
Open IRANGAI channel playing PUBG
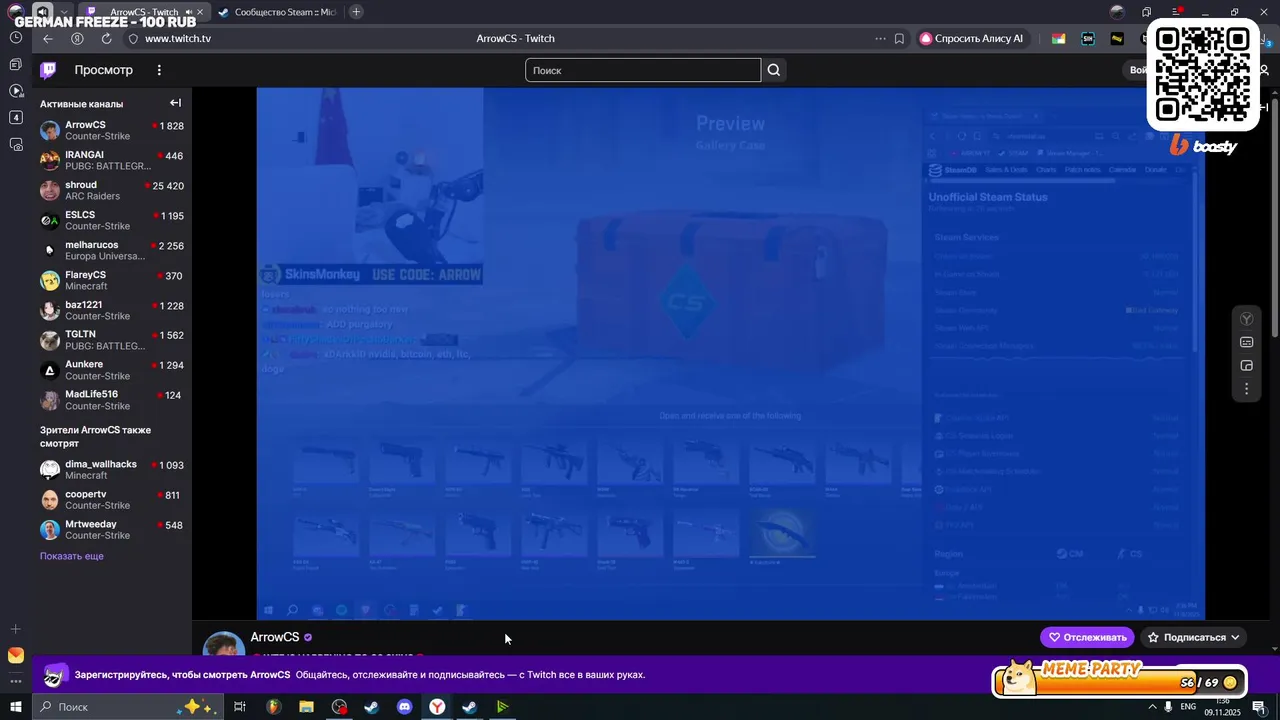coord(112,160)
